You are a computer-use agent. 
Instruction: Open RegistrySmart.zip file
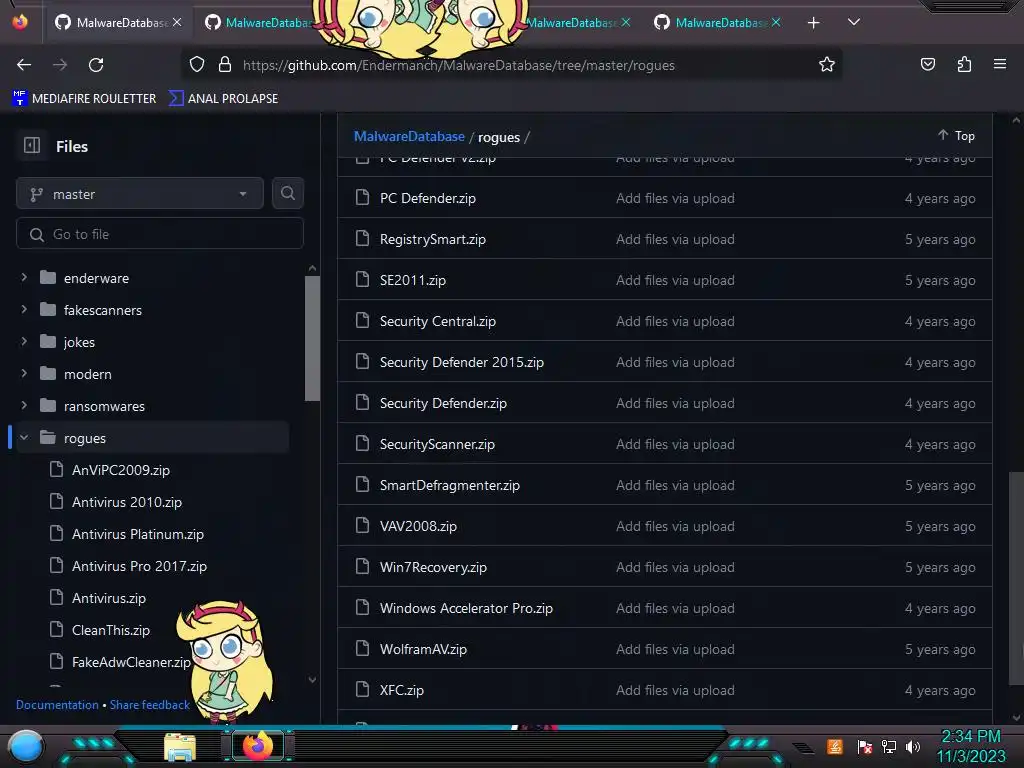[432, 239]
